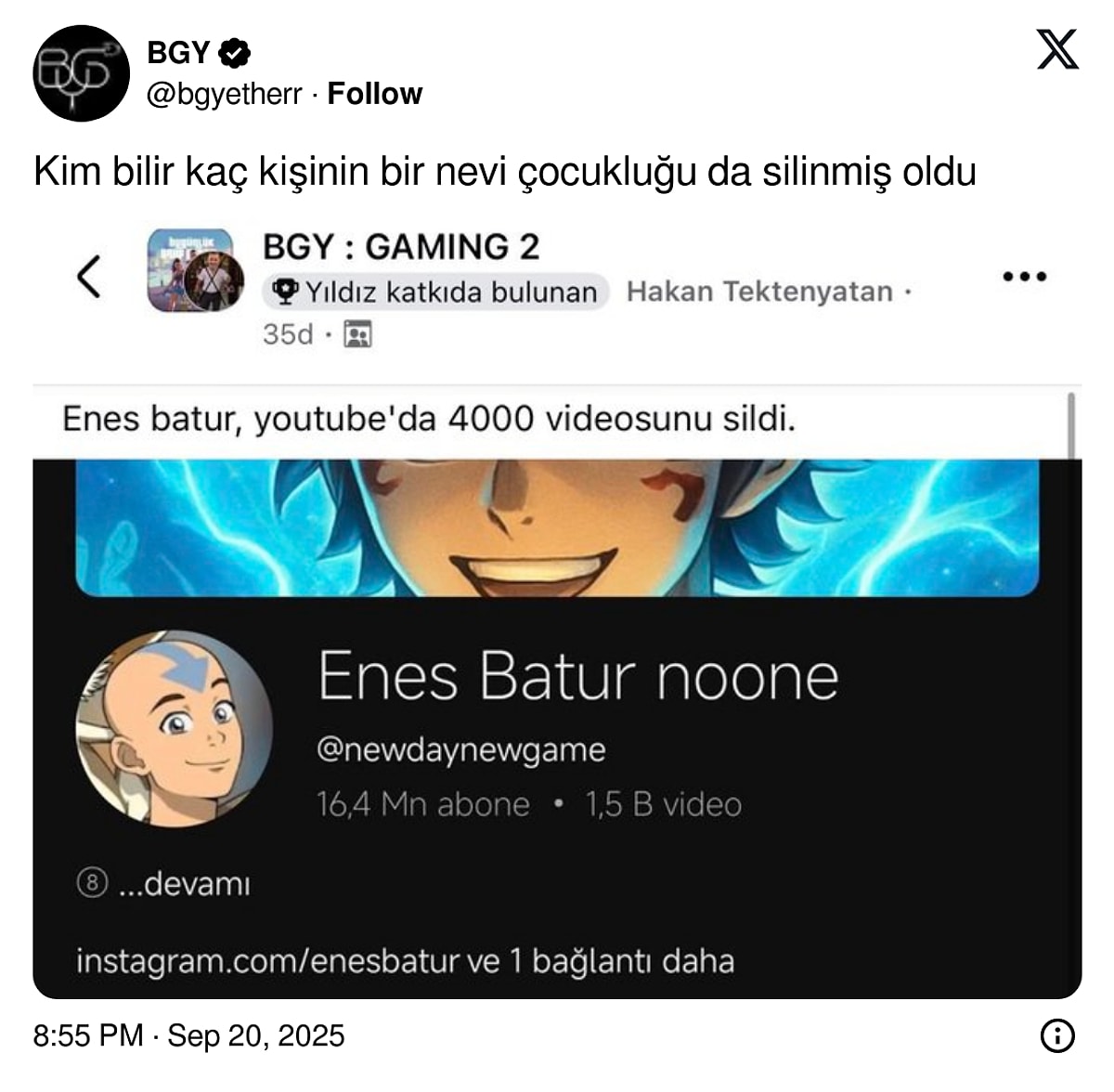Open Hakan Tektenyatan's profile
1114x1092 pixels.
pyautogui.click(x=759, y=292)
